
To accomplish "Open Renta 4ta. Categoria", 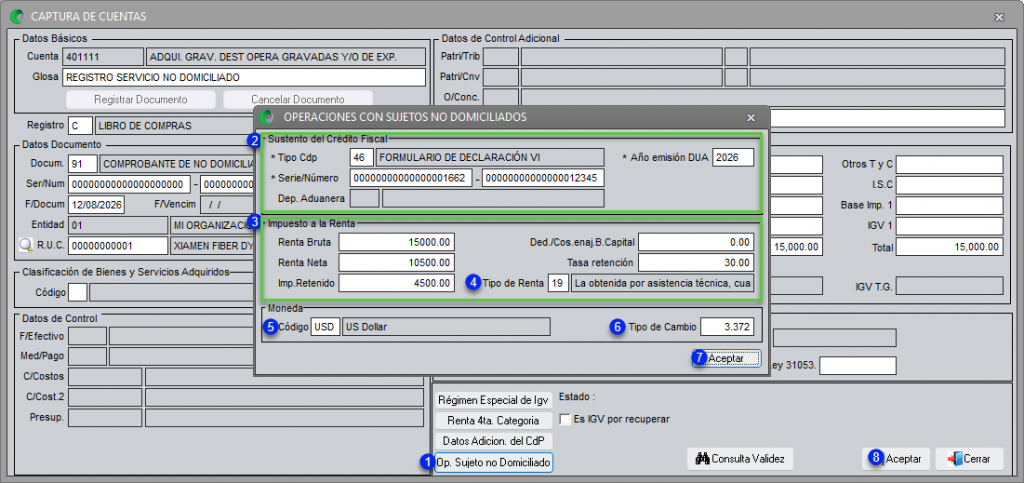I will 494,420.
